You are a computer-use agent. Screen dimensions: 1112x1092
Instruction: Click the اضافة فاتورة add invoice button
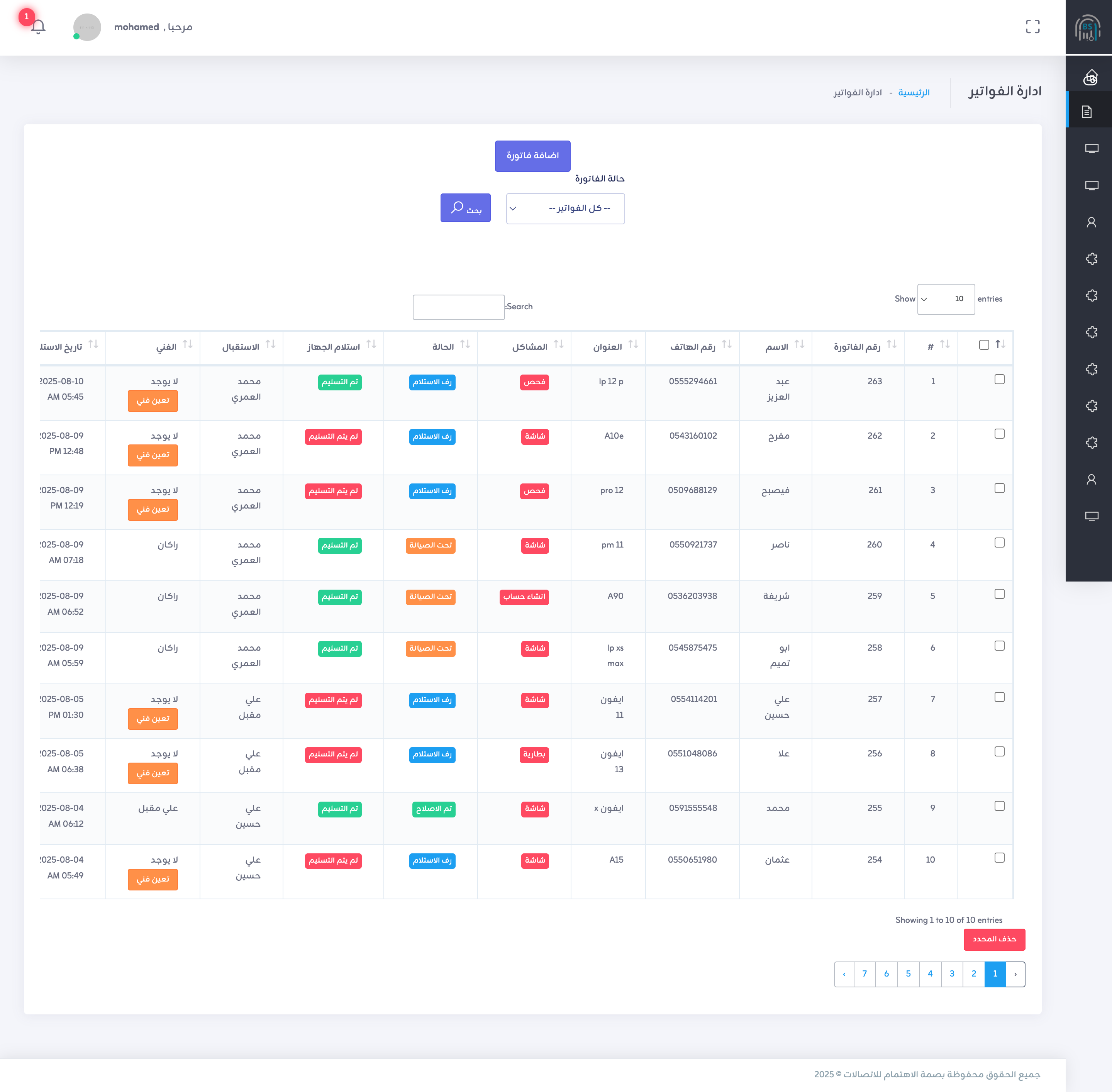pyautogui.click(x=532, y=156)
